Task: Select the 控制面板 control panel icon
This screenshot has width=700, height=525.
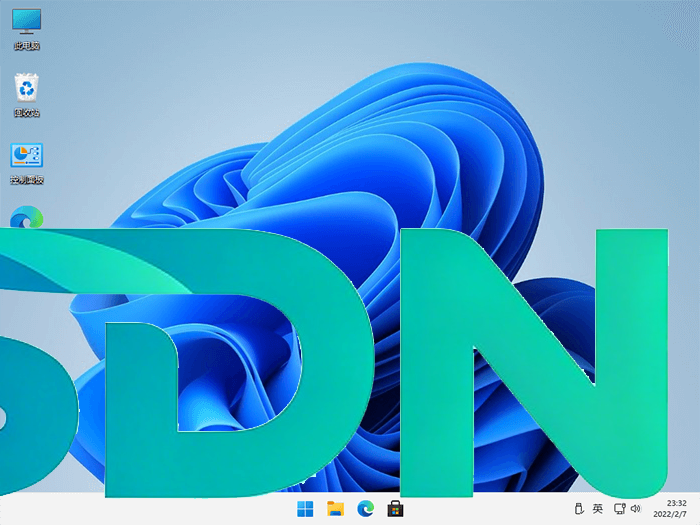Action: 27,163
